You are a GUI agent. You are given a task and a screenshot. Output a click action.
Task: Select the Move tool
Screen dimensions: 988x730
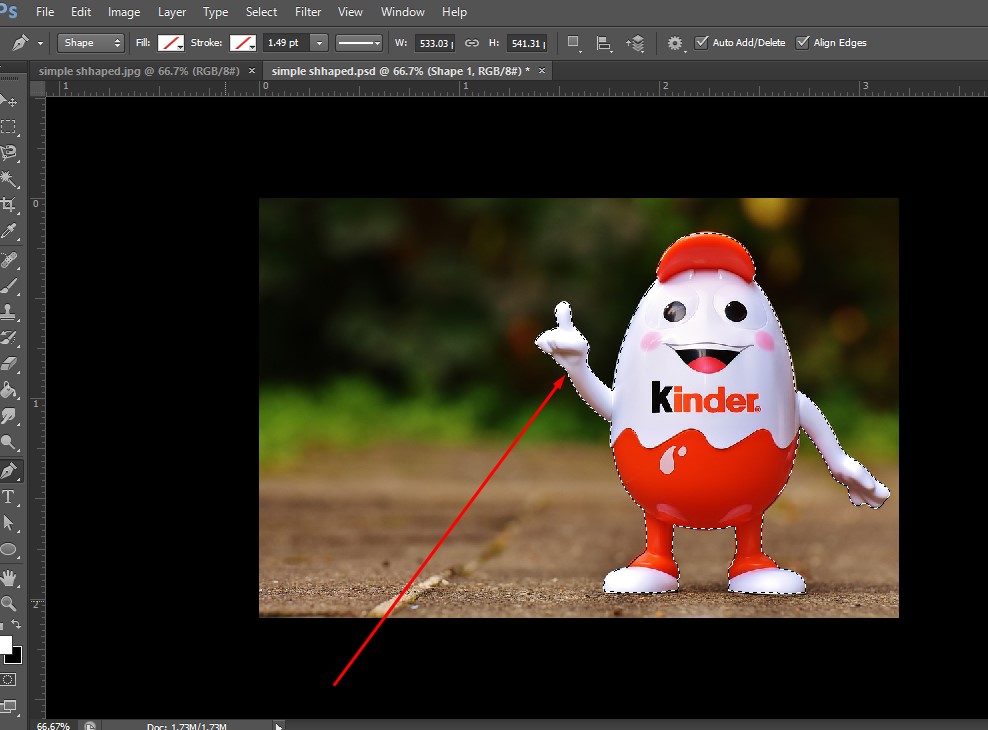click(x=9, y=101)
